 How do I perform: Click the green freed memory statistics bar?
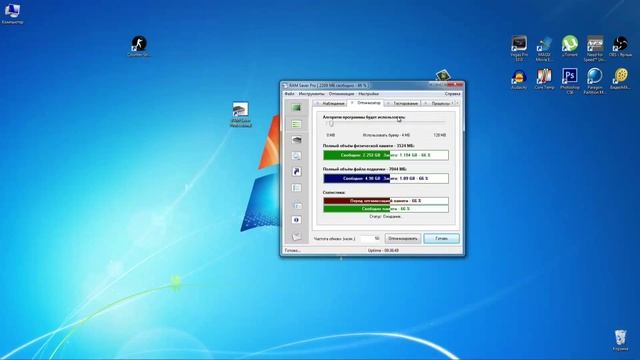click(x=386, y=209)
